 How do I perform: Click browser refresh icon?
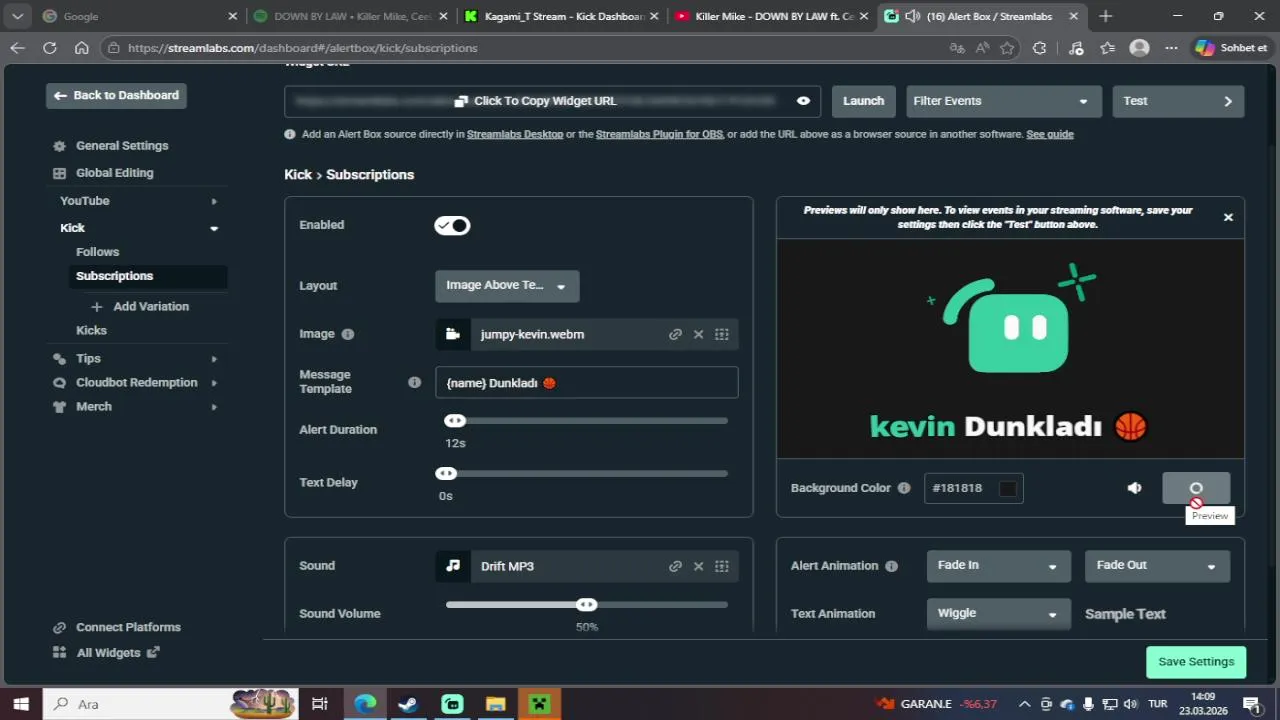(49, 48)
